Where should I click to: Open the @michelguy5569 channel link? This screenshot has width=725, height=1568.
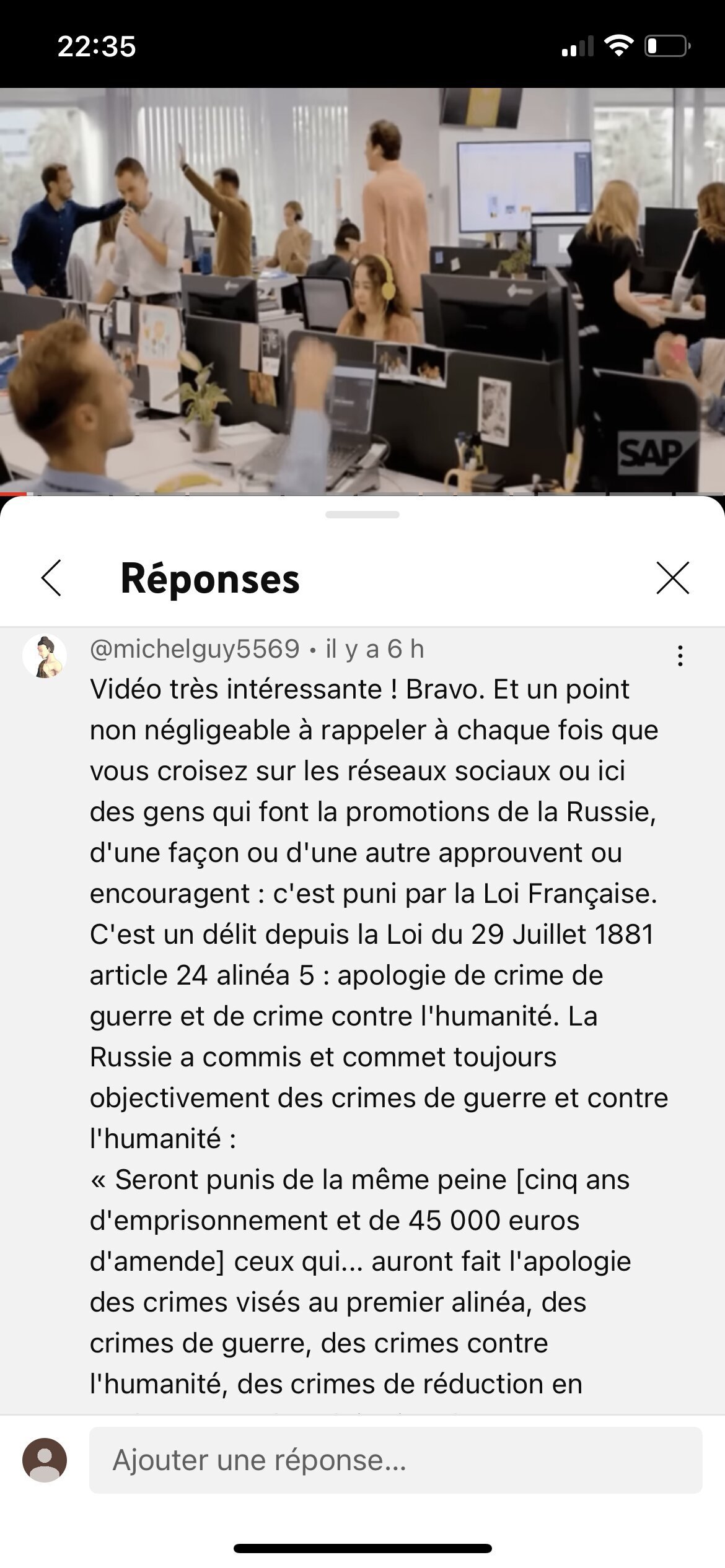(195, 649)
